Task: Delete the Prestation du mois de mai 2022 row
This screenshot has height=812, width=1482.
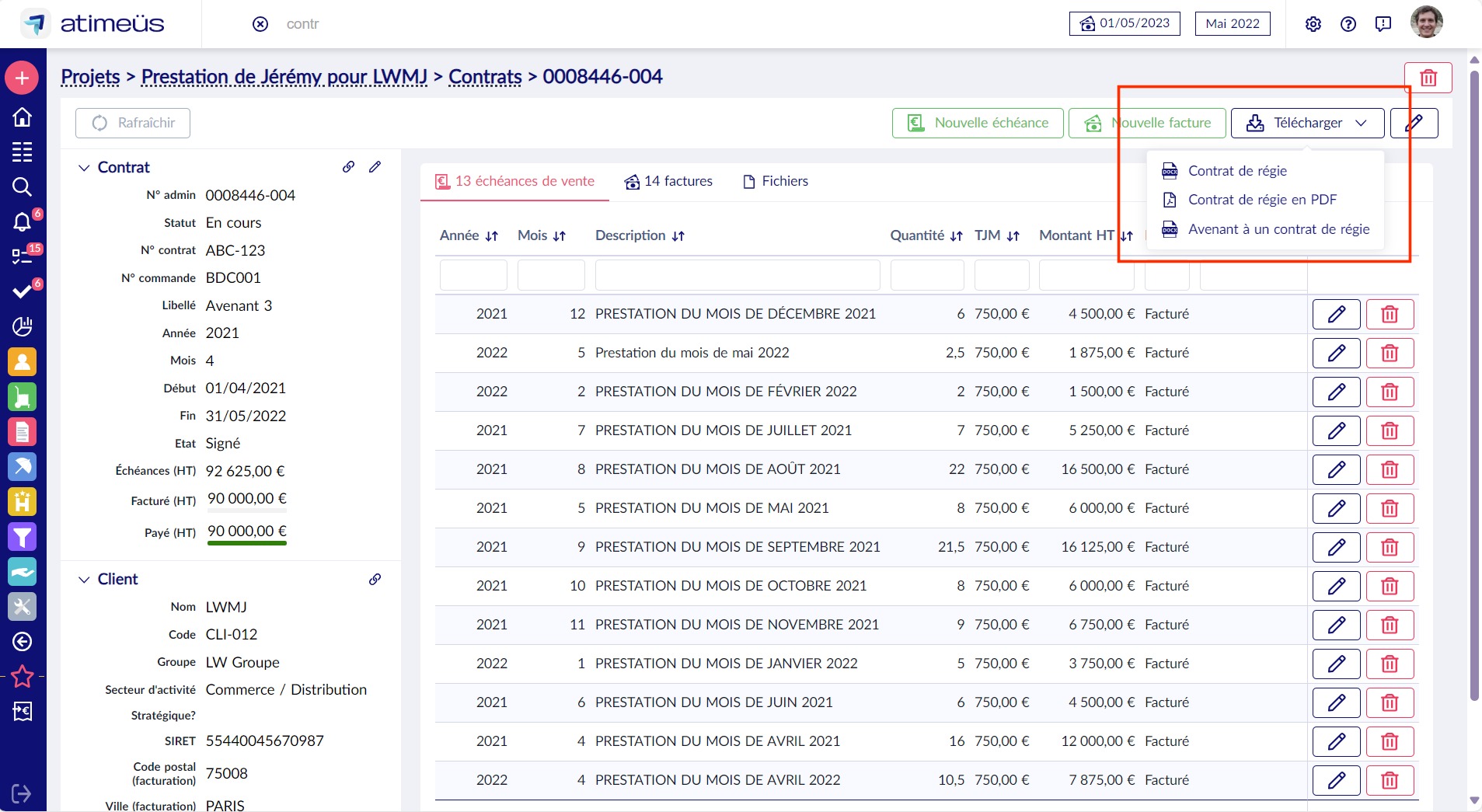Action: (x=1389, y=353)
